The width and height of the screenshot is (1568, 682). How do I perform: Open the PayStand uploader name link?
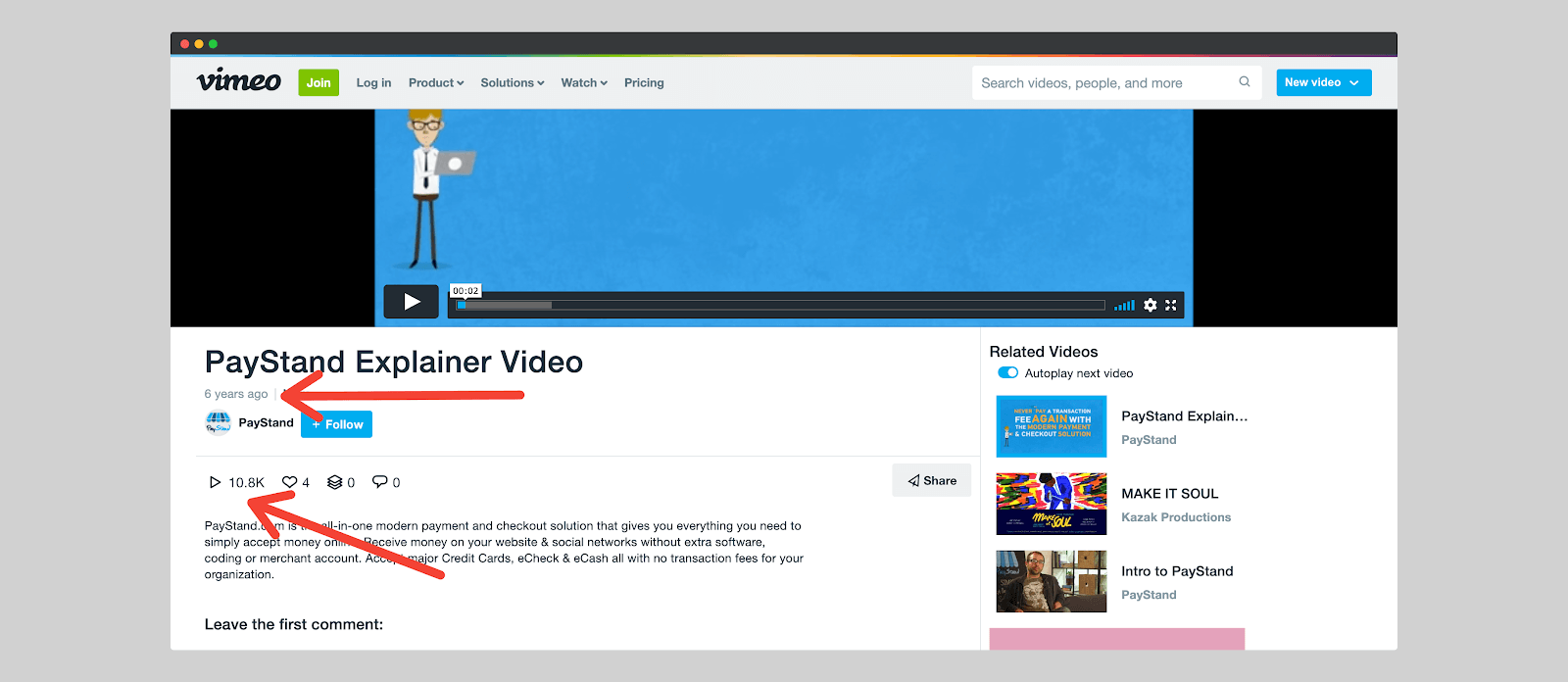click(x=266, y=423)
